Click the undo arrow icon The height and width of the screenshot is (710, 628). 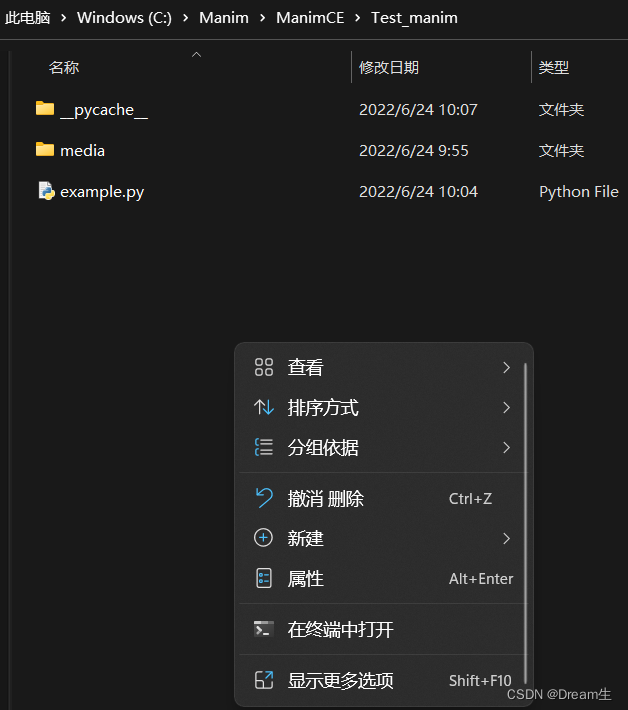[264, 498]
